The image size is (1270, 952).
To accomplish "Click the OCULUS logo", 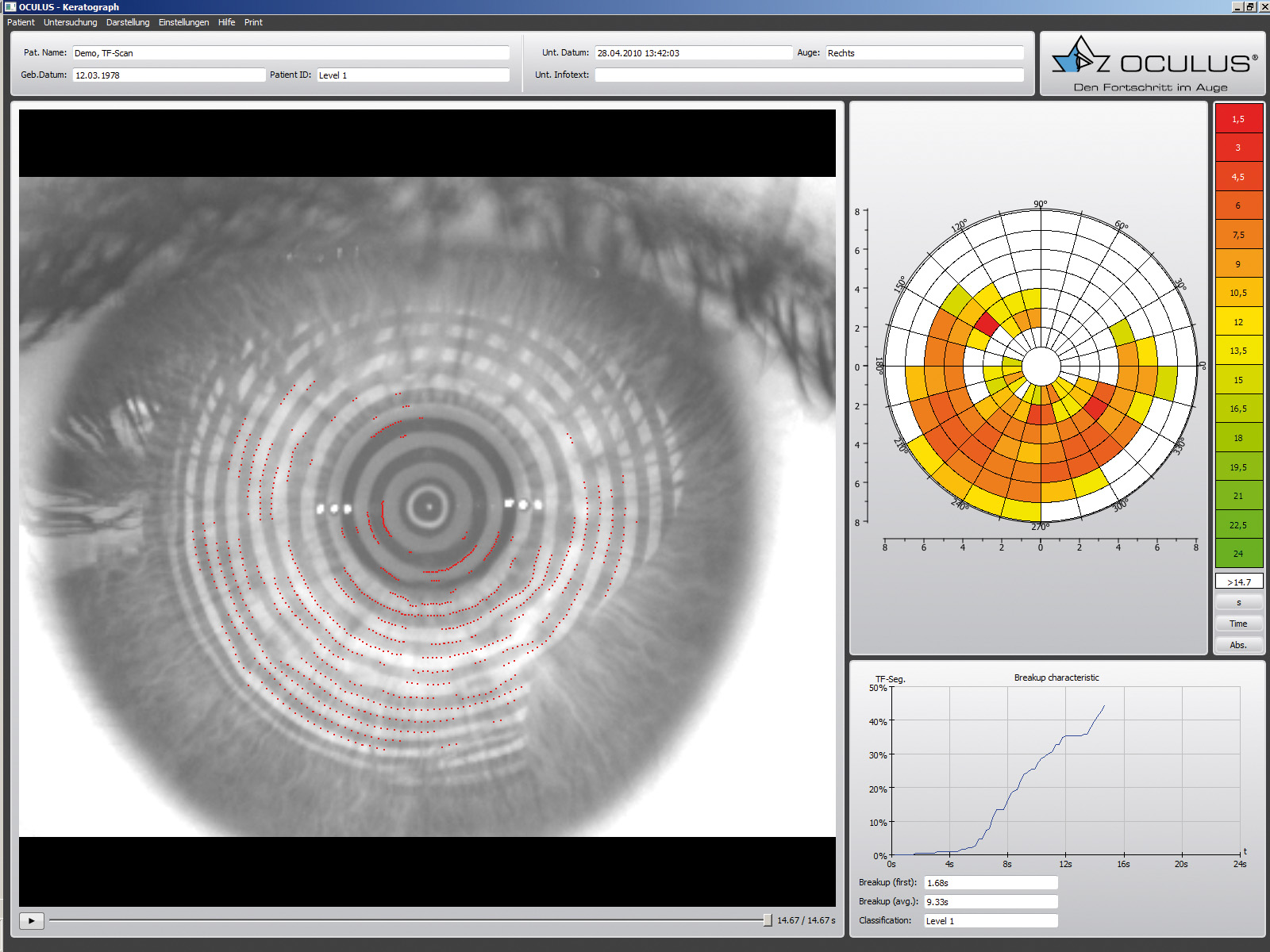I will click(1153, 63).
